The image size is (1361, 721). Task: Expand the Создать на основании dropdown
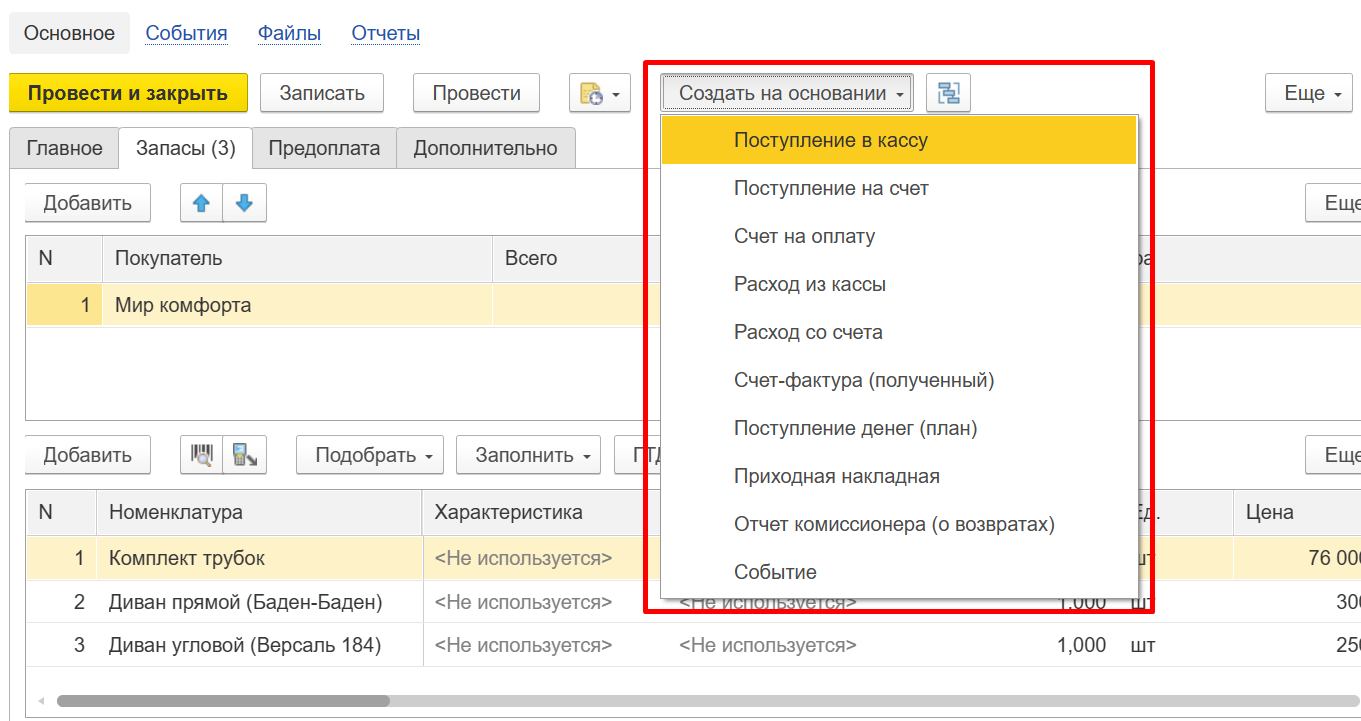click(786, 94)
